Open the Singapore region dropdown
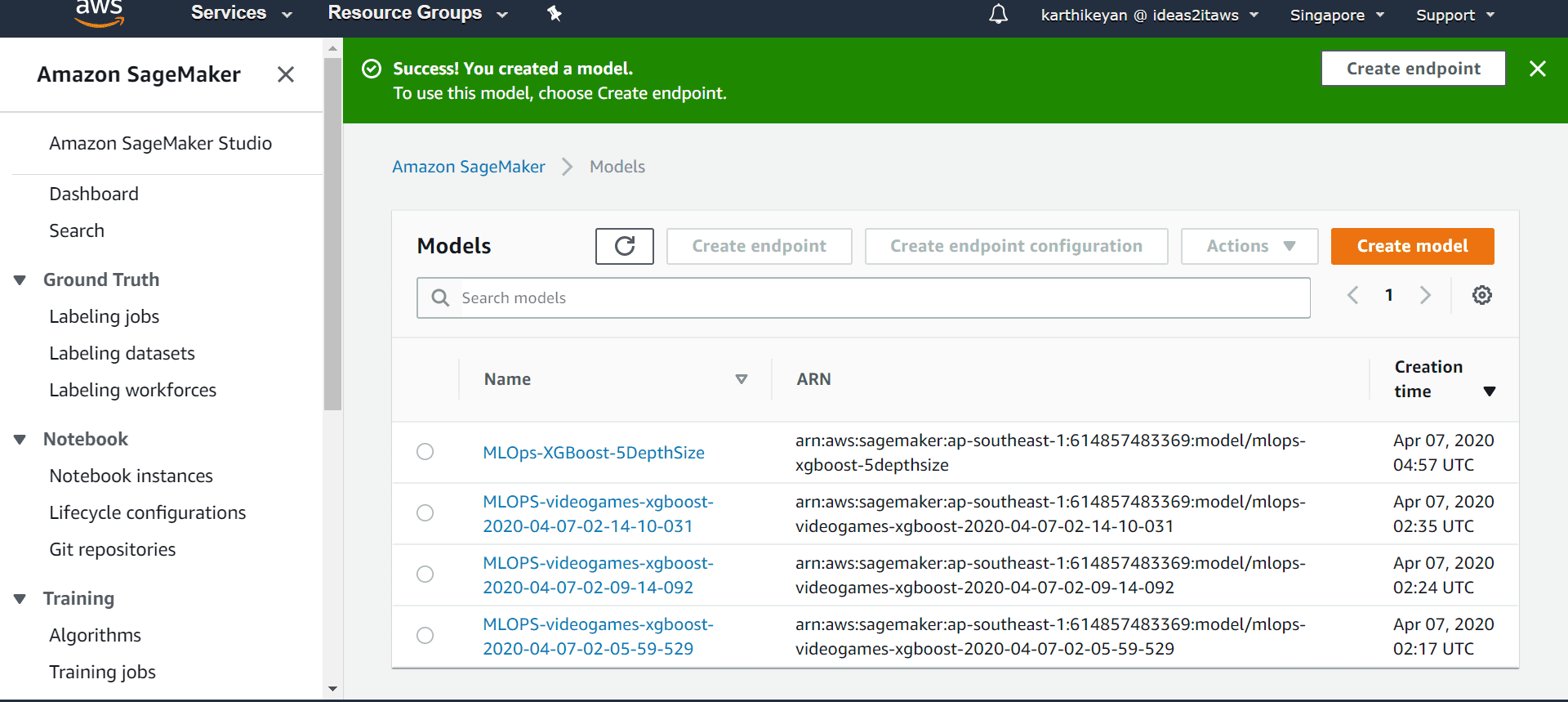The image size is (1568, 702). tap(1337, 15)
